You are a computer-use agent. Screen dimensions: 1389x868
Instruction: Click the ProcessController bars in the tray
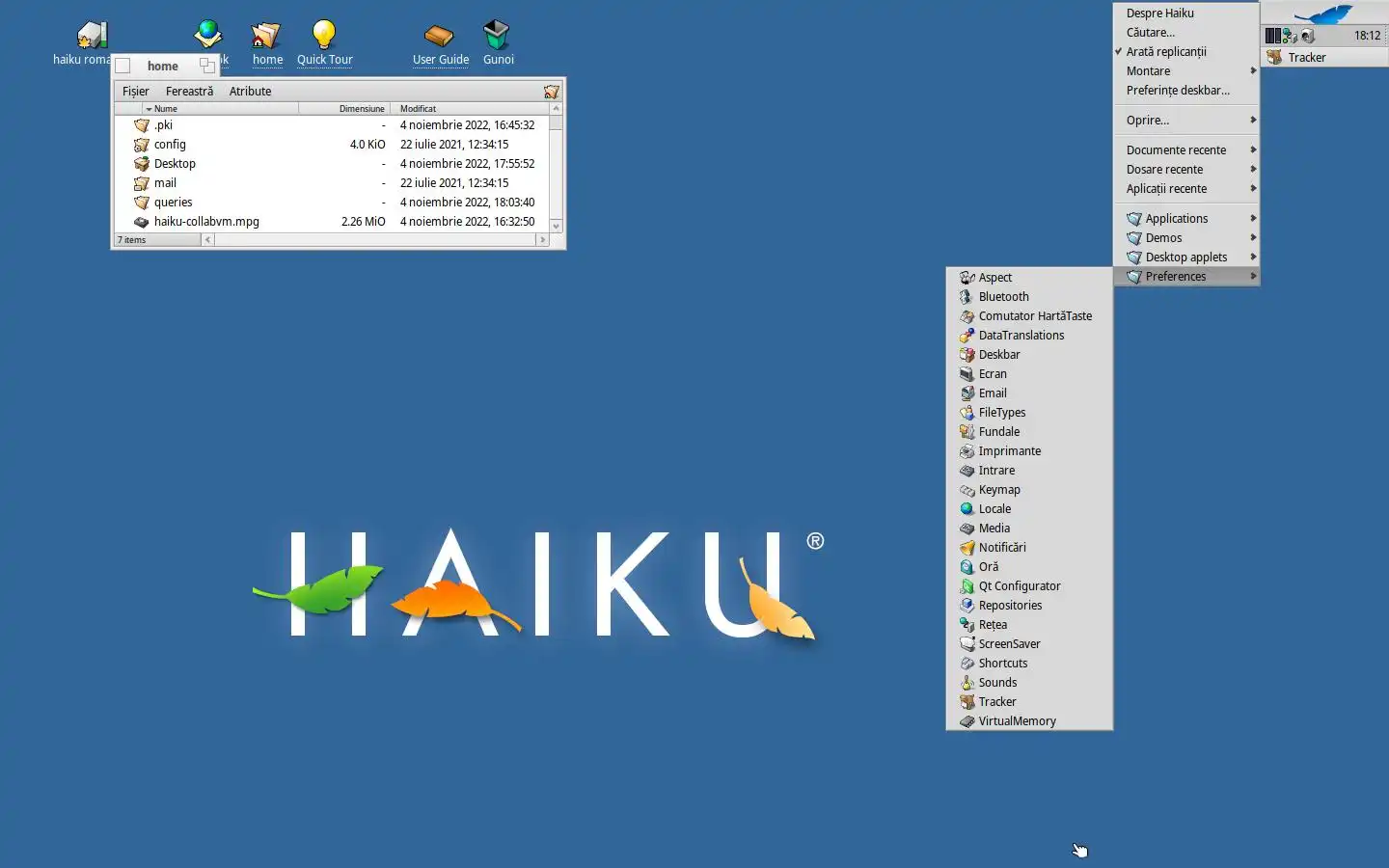[1273, 36]
